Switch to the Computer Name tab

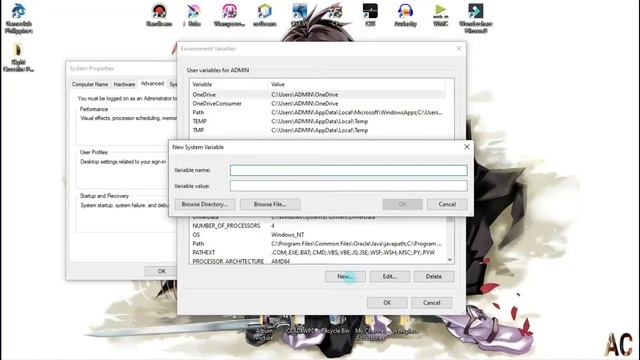click(90, 84)
